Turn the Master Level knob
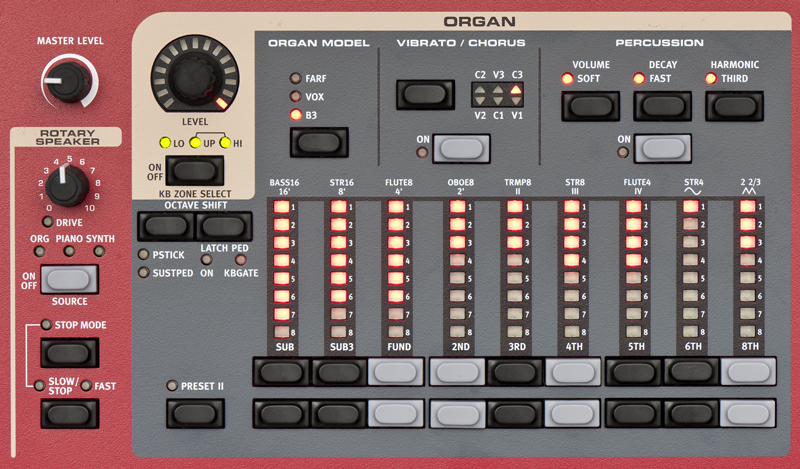 click(x=67, y=82)
